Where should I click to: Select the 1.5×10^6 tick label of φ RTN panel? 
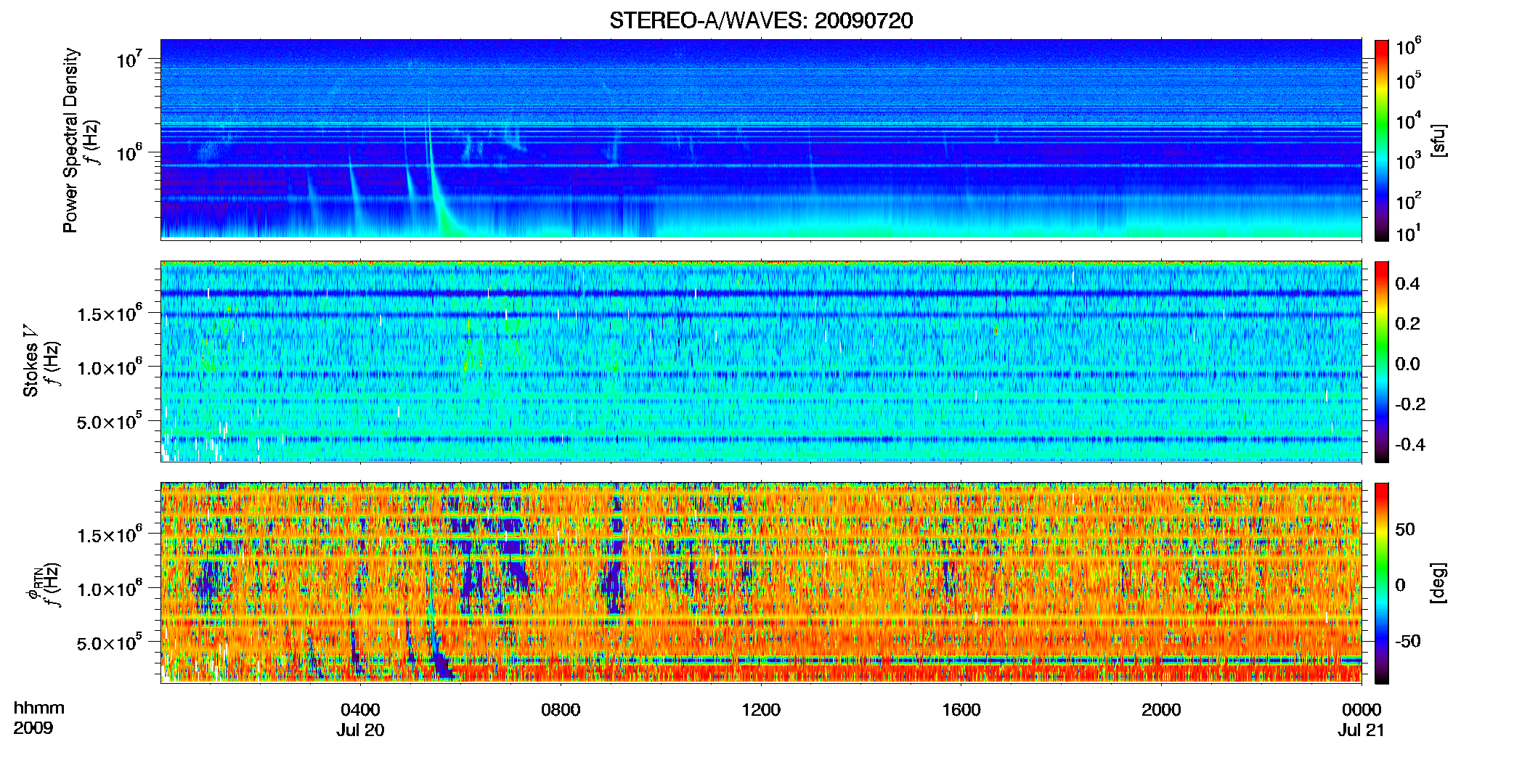110,534
